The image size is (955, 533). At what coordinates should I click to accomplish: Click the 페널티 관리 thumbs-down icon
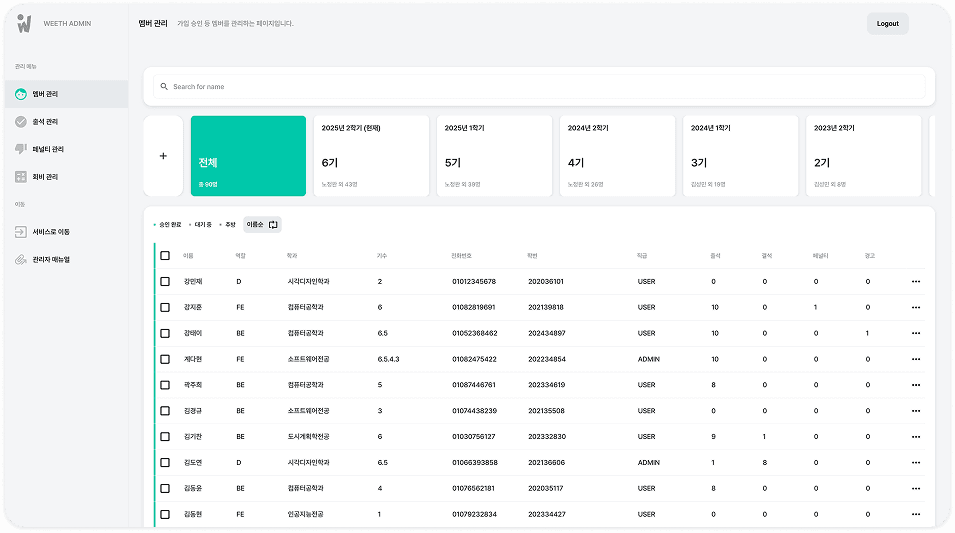pyautogui.click(x=21, y=149)
